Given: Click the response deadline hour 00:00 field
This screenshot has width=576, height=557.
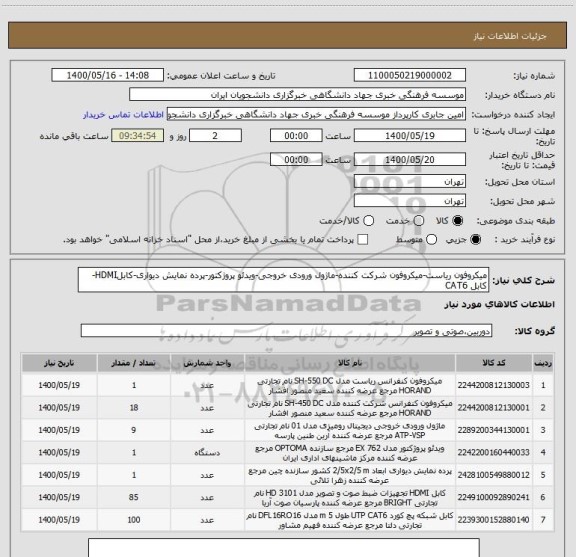Looking at the screenshot, I should (296, 136).
